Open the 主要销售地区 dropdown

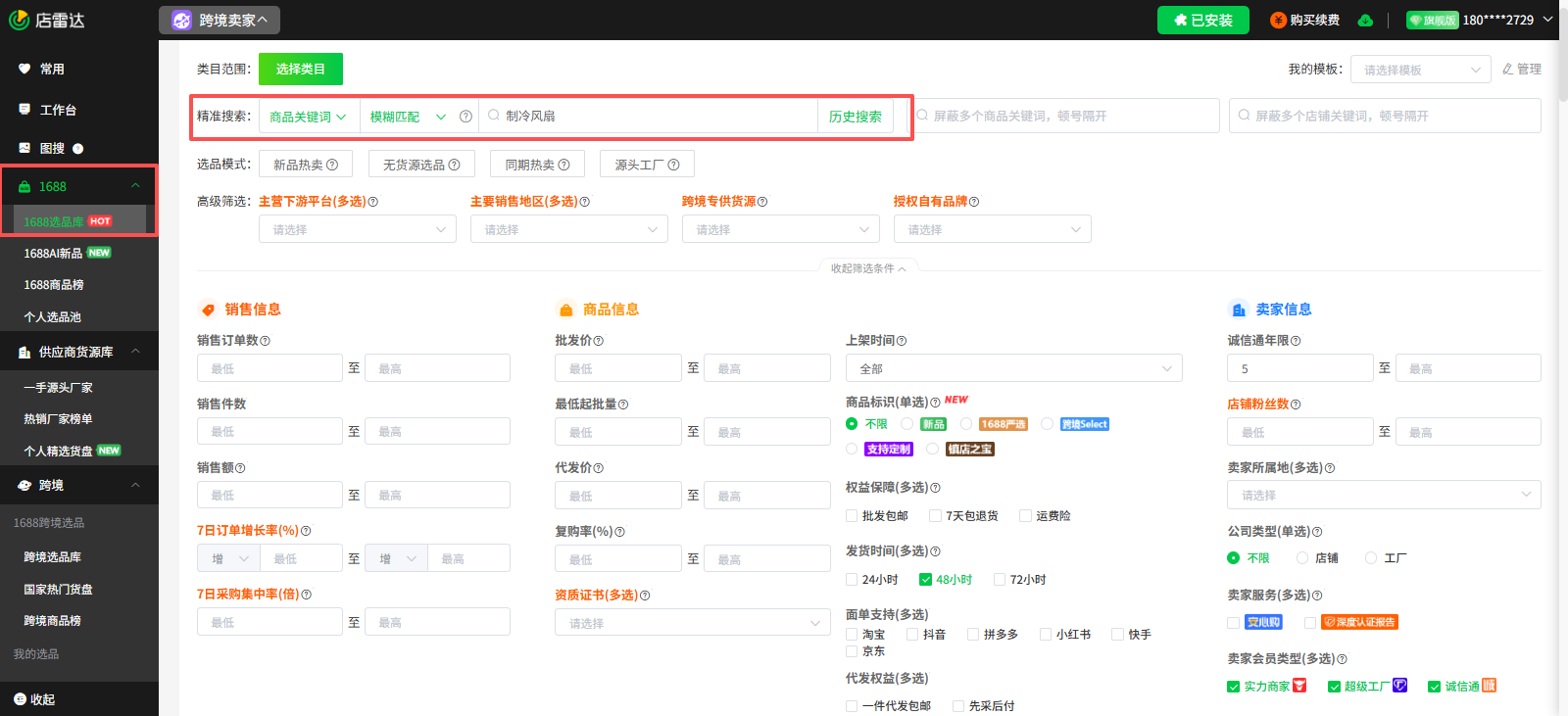[569, 229]
